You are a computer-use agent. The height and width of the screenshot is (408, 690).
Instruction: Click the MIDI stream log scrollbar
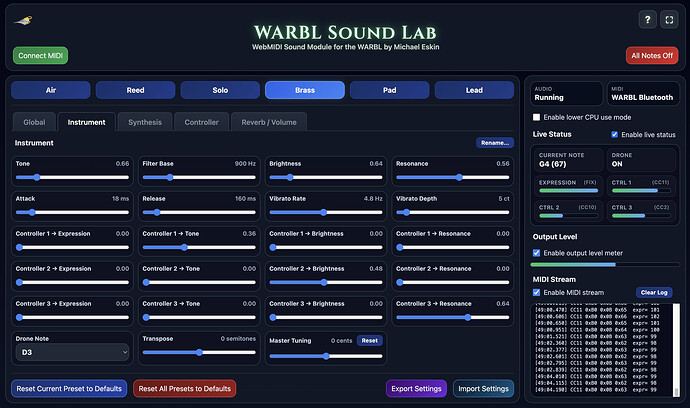click(x=676, y=350)
